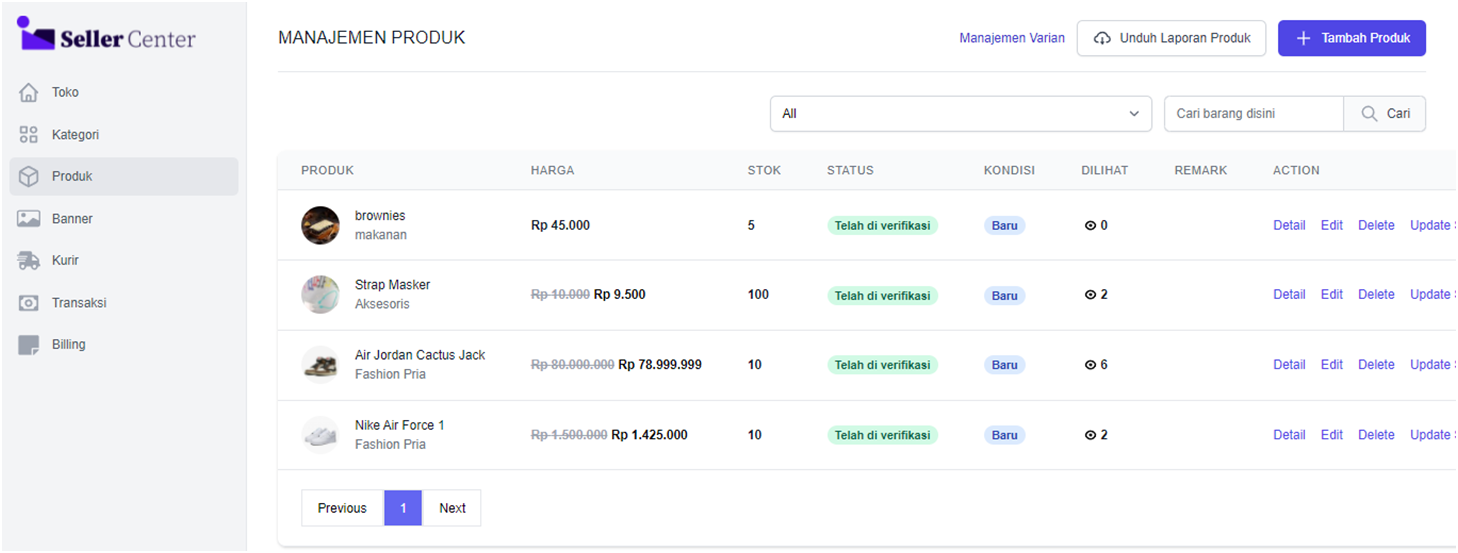The height and width of the screenshot is (553, 1458).
Task: Click the Air Jordan product thumbnail
Action: point(321,365)
